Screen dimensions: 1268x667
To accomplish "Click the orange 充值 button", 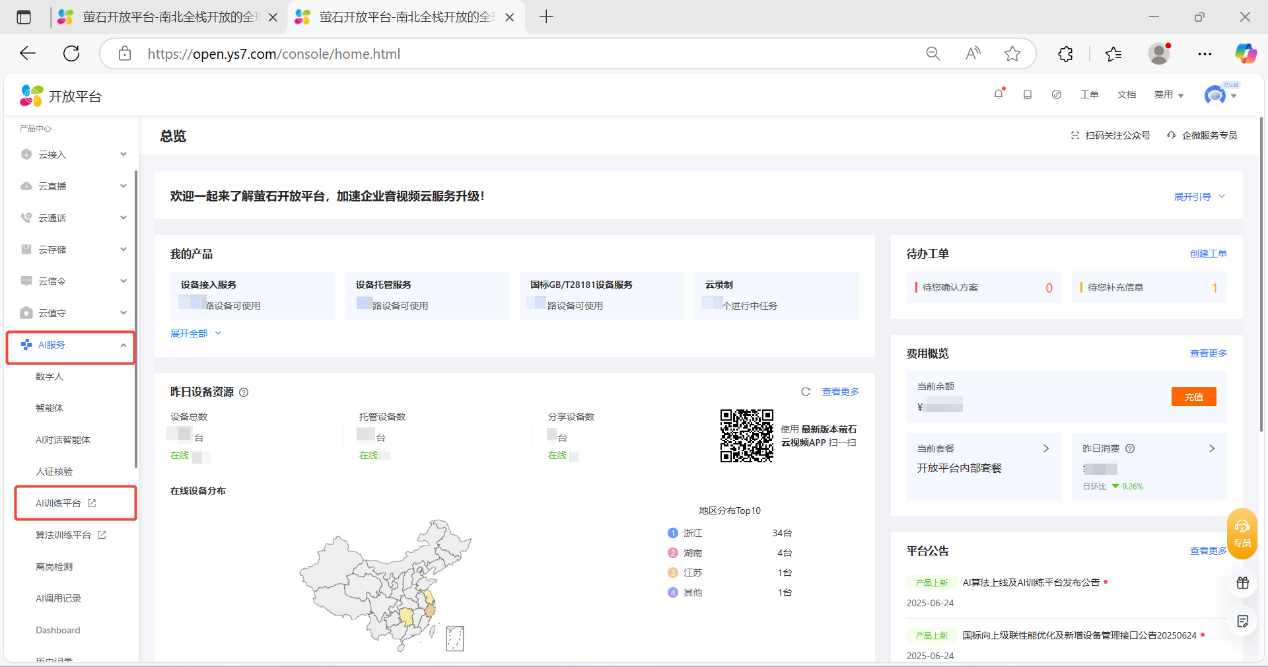I will click(x=1193, y=397).
